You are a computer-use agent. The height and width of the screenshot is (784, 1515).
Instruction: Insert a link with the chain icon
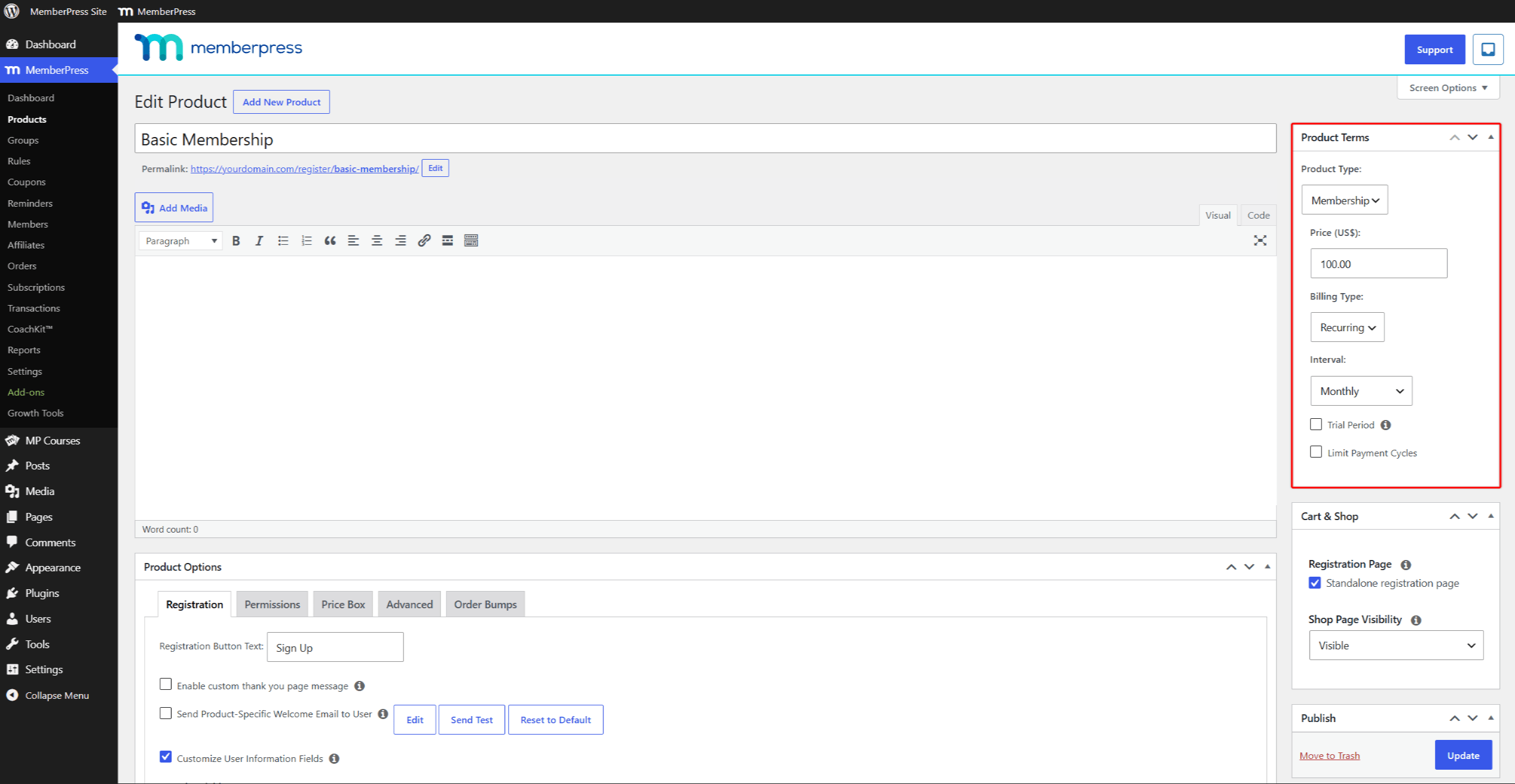coord(424,241)
